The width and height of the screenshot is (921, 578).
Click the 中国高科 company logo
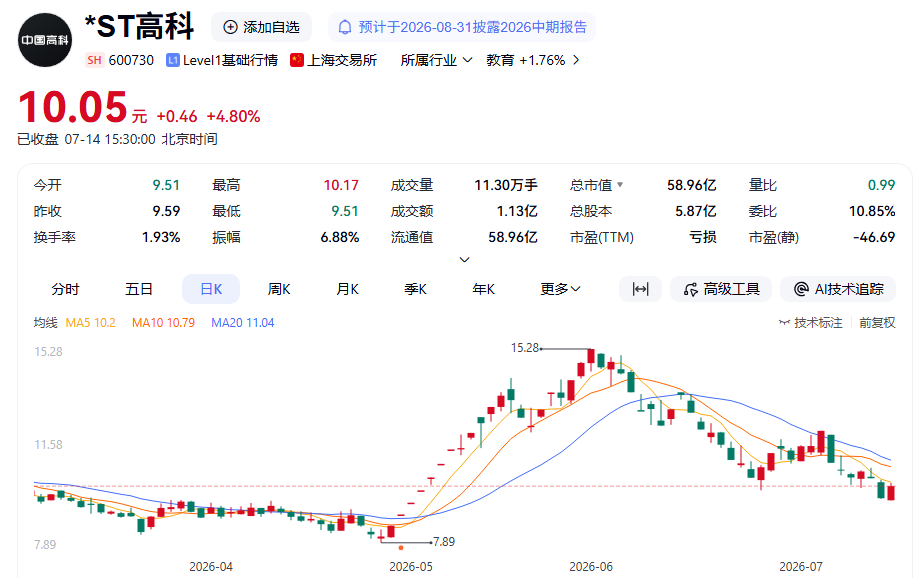click(45, 40)
